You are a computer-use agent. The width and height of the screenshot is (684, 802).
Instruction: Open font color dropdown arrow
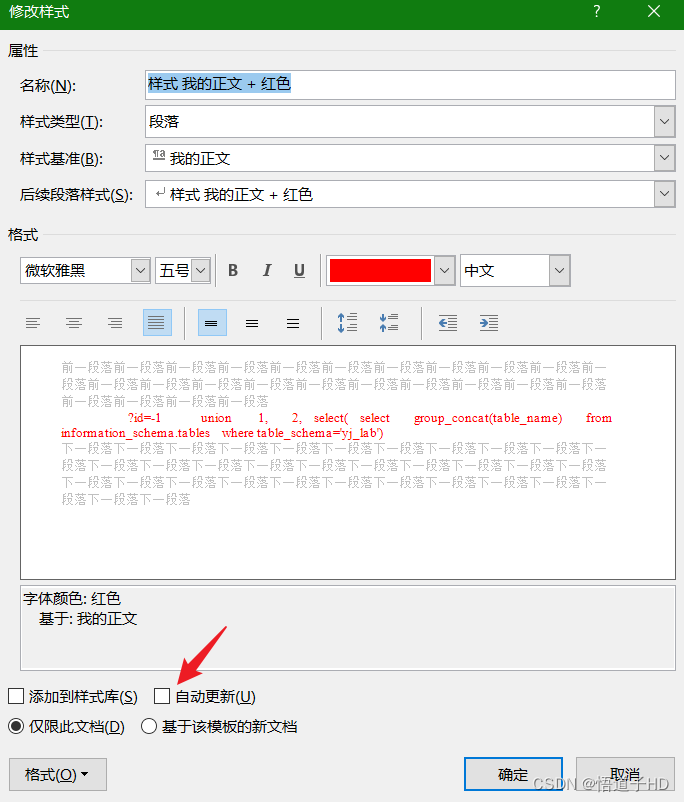(x=444, y=271)
